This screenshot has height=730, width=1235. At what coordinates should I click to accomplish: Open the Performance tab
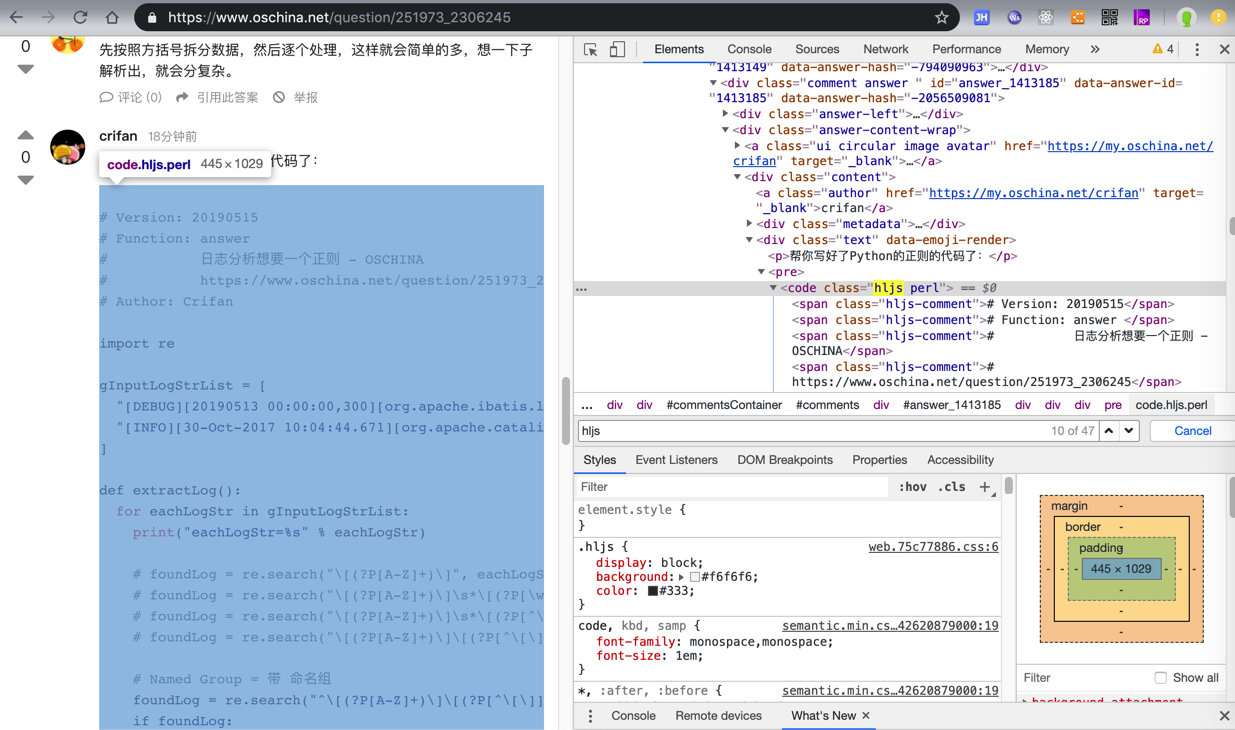pyautogui.click(x=967, y=49)
